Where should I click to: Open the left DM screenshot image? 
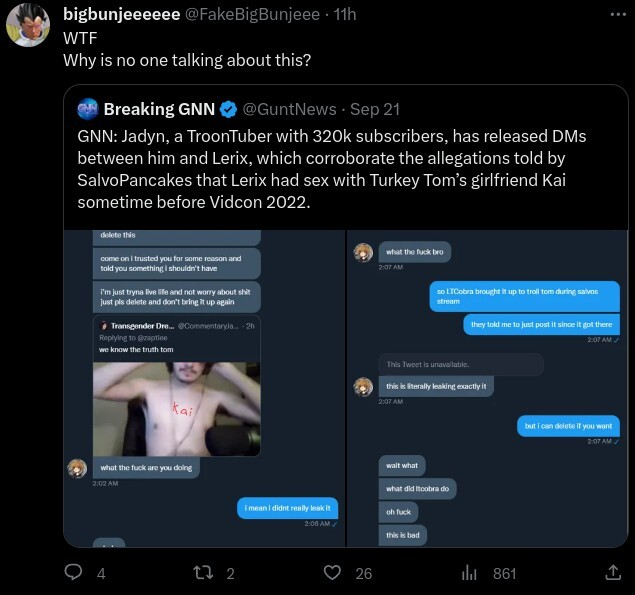(205, 388)
